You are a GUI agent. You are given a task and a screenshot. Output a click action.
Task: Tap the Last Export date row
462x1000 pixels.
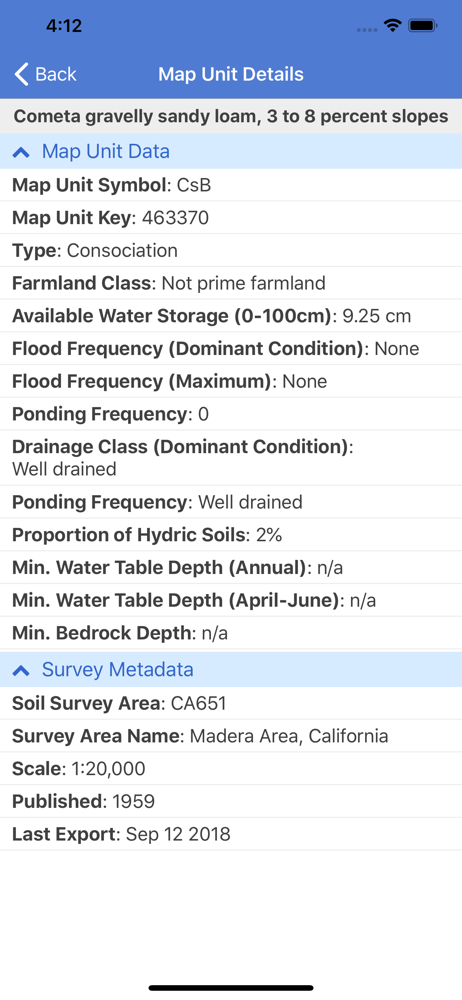[x=231, y=834]
